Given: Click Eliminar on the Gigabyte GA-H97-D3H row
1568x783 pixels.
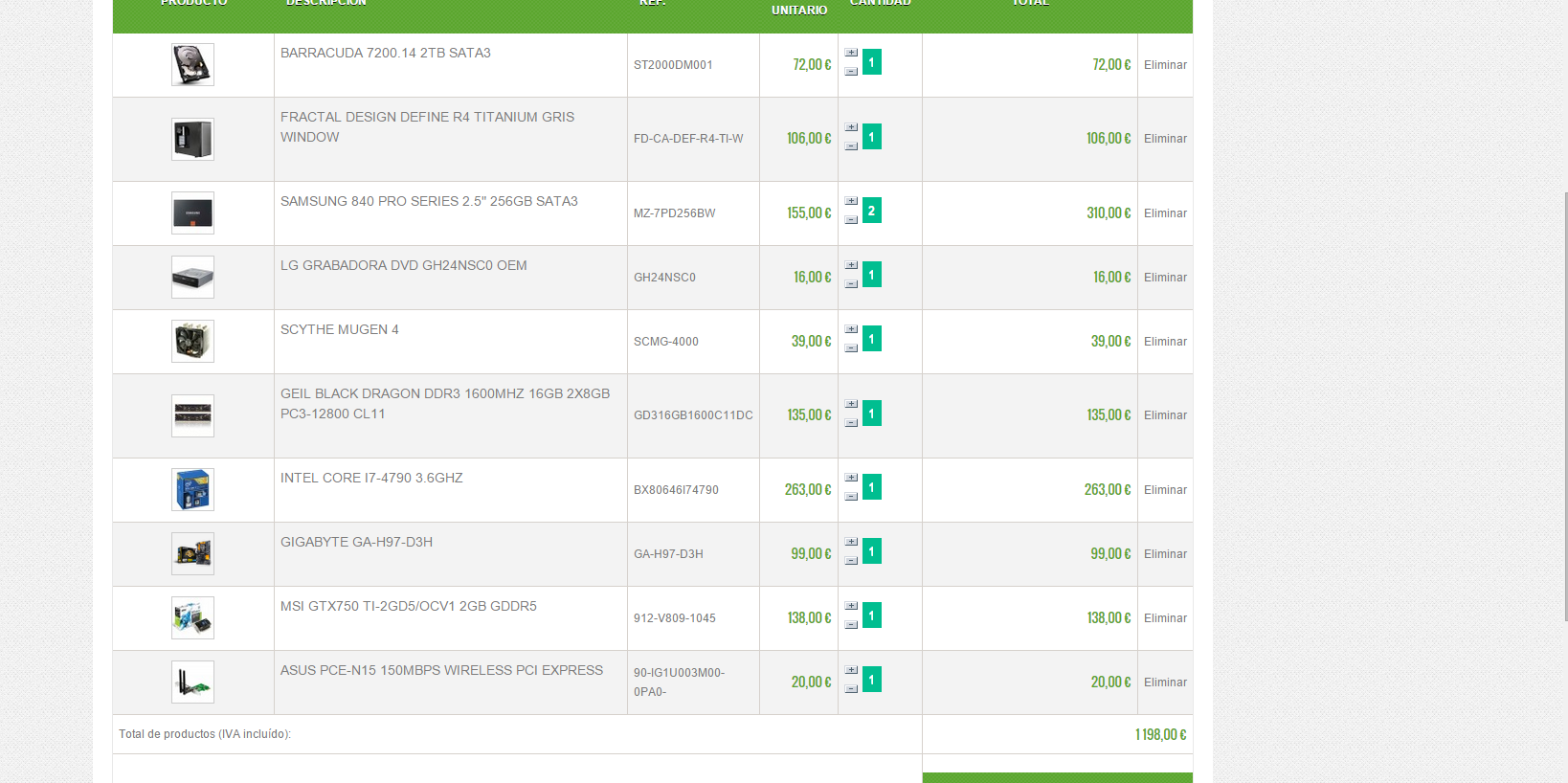Looking at the screenshot, I should [x=1165, y=554].
